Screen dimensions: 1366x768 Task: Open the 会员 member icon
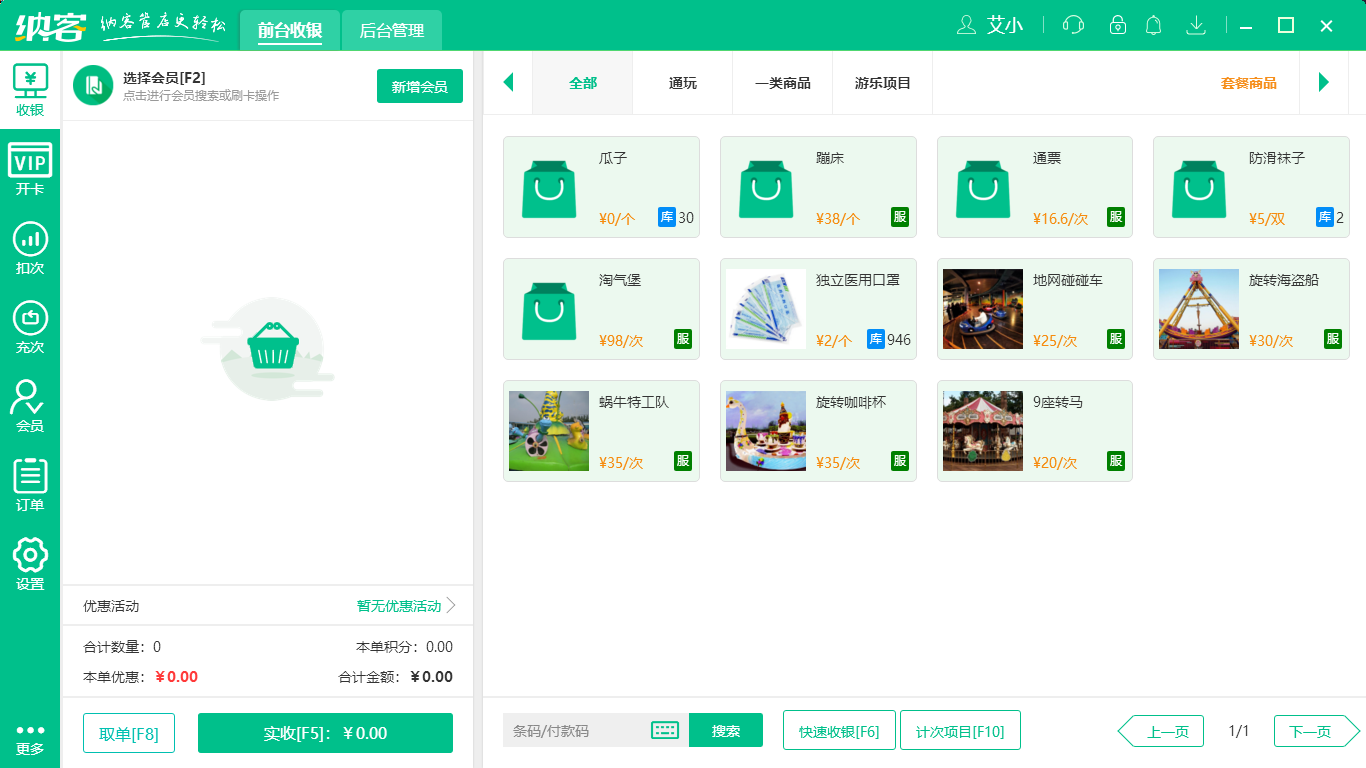click(29, 400)
